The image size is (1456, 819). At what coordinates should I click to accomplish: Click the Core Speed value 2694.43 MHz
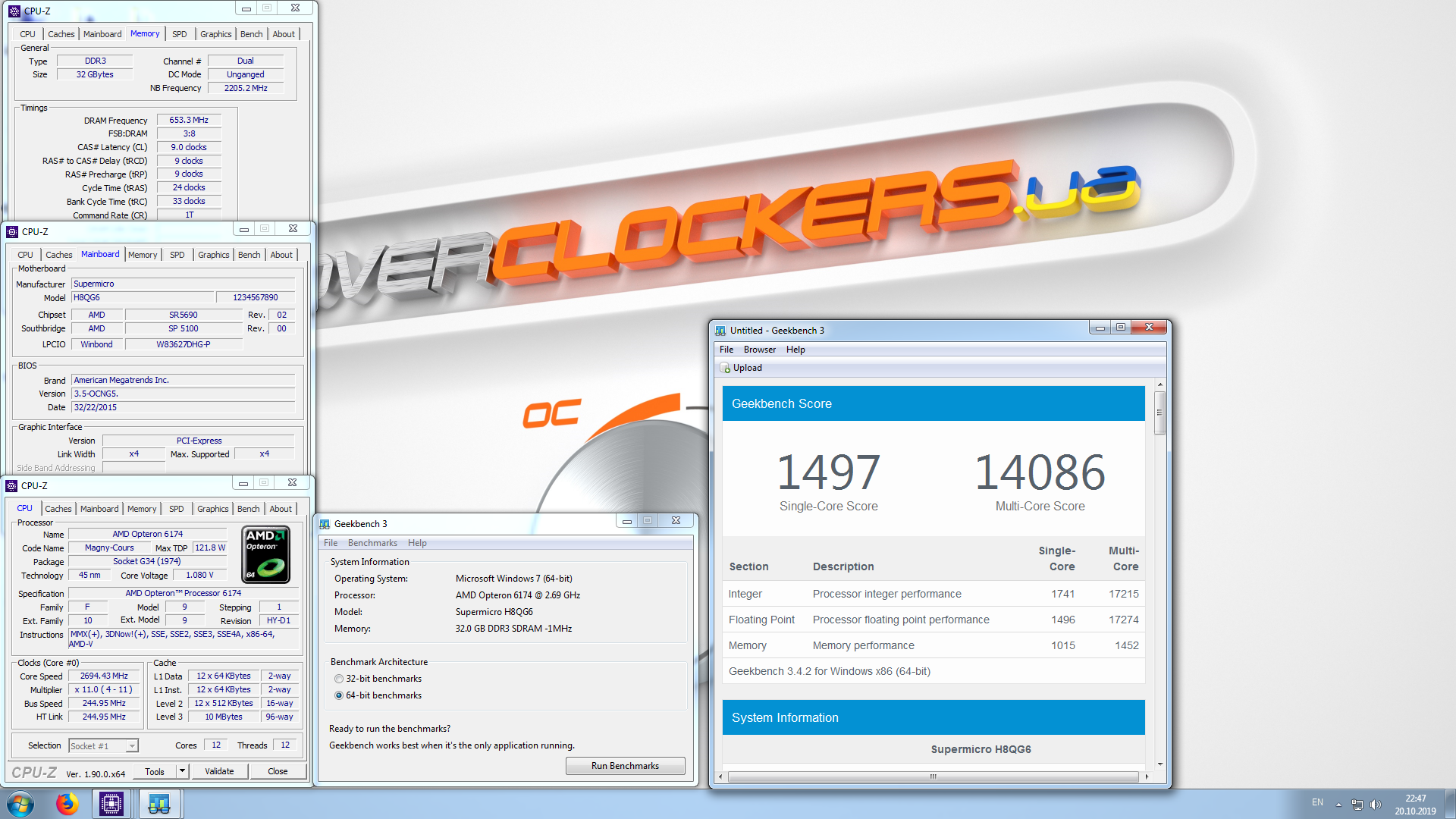(105, 676)
